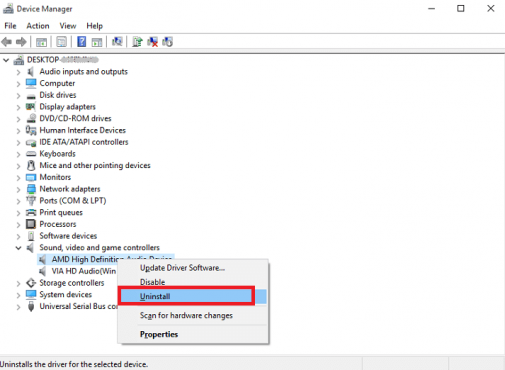
Task: Click the Back arrow toolbar icon
Action: [7, 42]
